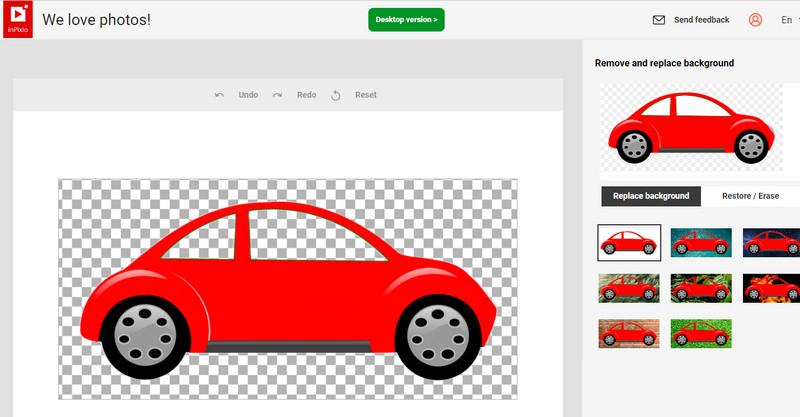The height and width of the screenshot is (417, 800).
Task: Click the undo arrow icon
Action: click(219, 95)
